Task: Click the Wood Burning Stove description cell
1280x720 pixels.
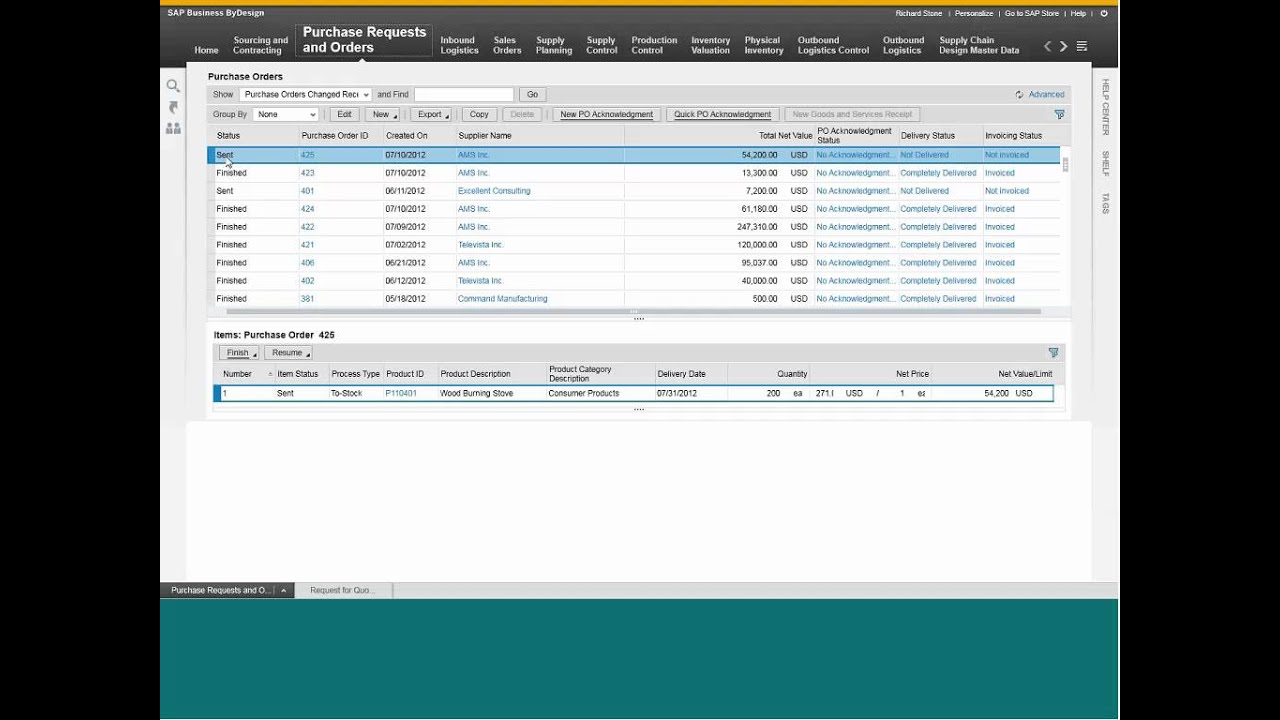Action: pyautogui.click(x=476, y=394)
